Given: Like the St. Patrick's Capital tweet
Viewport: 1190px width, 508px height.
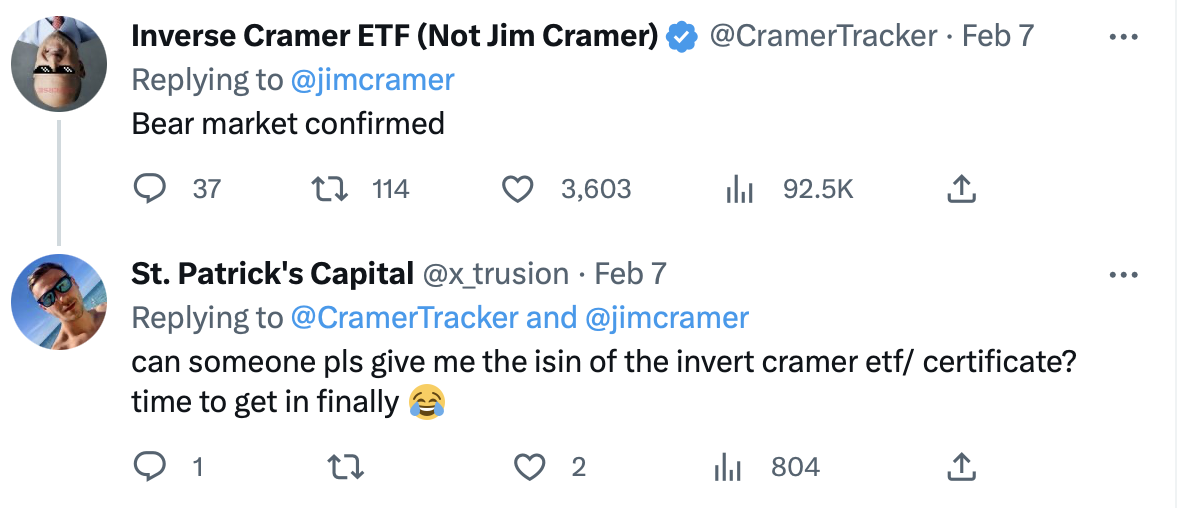Looking at the screenshot, I should (529, 466).
